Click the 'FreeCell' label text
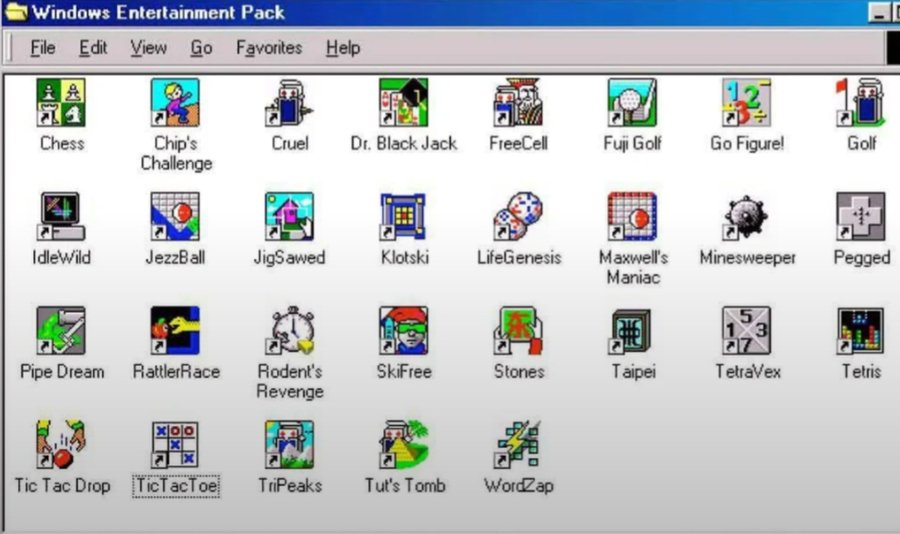 [x=518, y=144]
